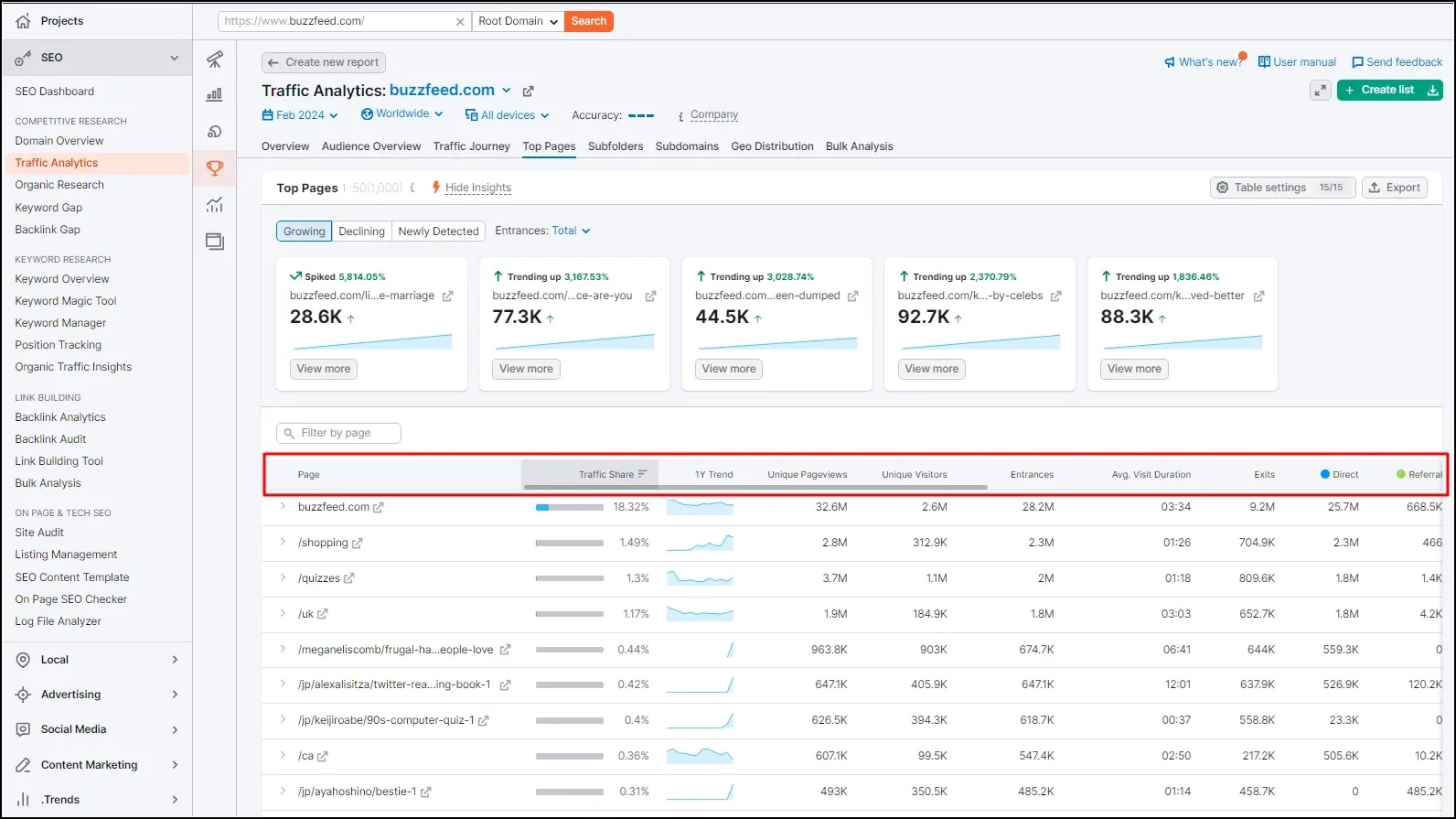Open Backlink Analytics in sidebar
The width and height of the screenshot is (1456, 819).
pos(60,417)
